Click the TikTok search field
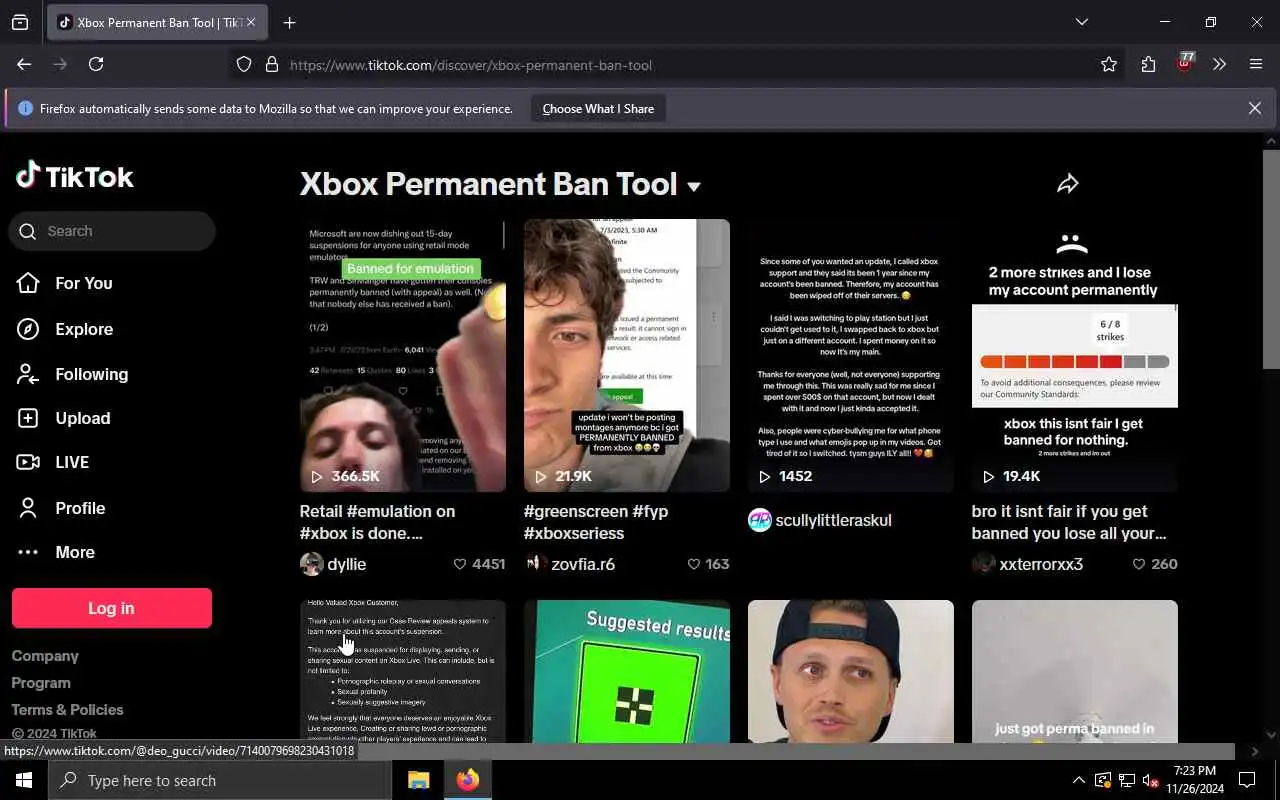This screenshot has height=800, width=1280. [112, 231]
